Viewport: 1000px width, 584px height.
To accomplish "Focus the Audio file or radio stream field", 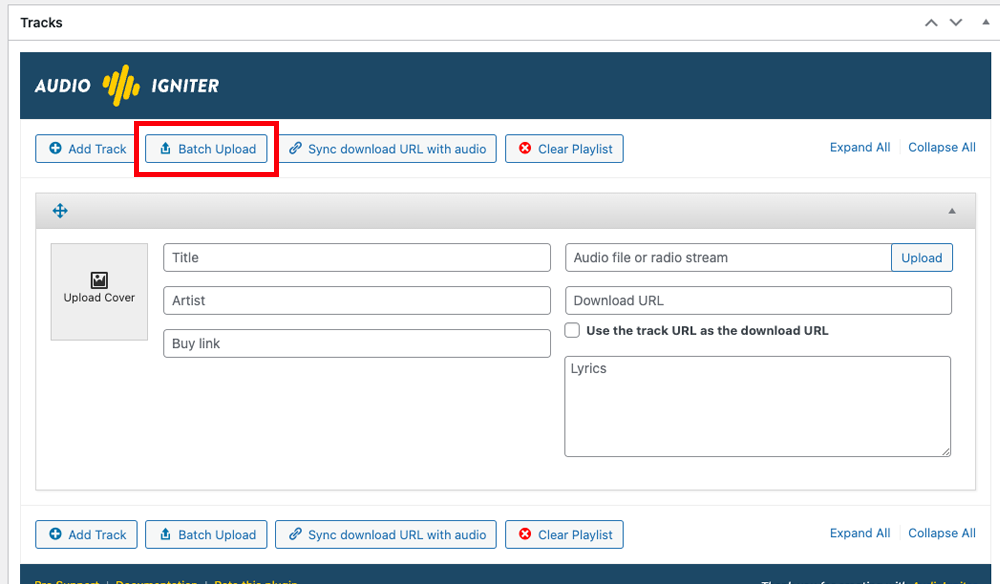I will [x=728, y=258].
